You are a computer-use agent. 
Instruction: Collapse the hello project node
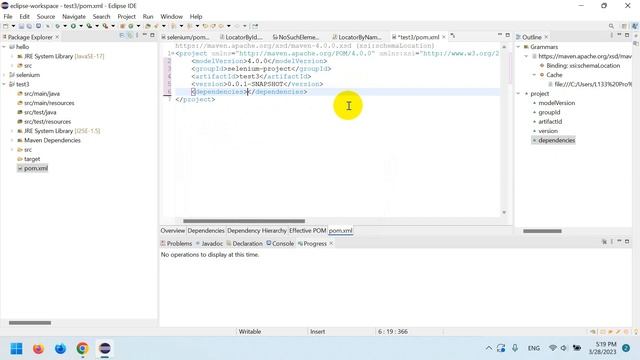tap(4, 47)
